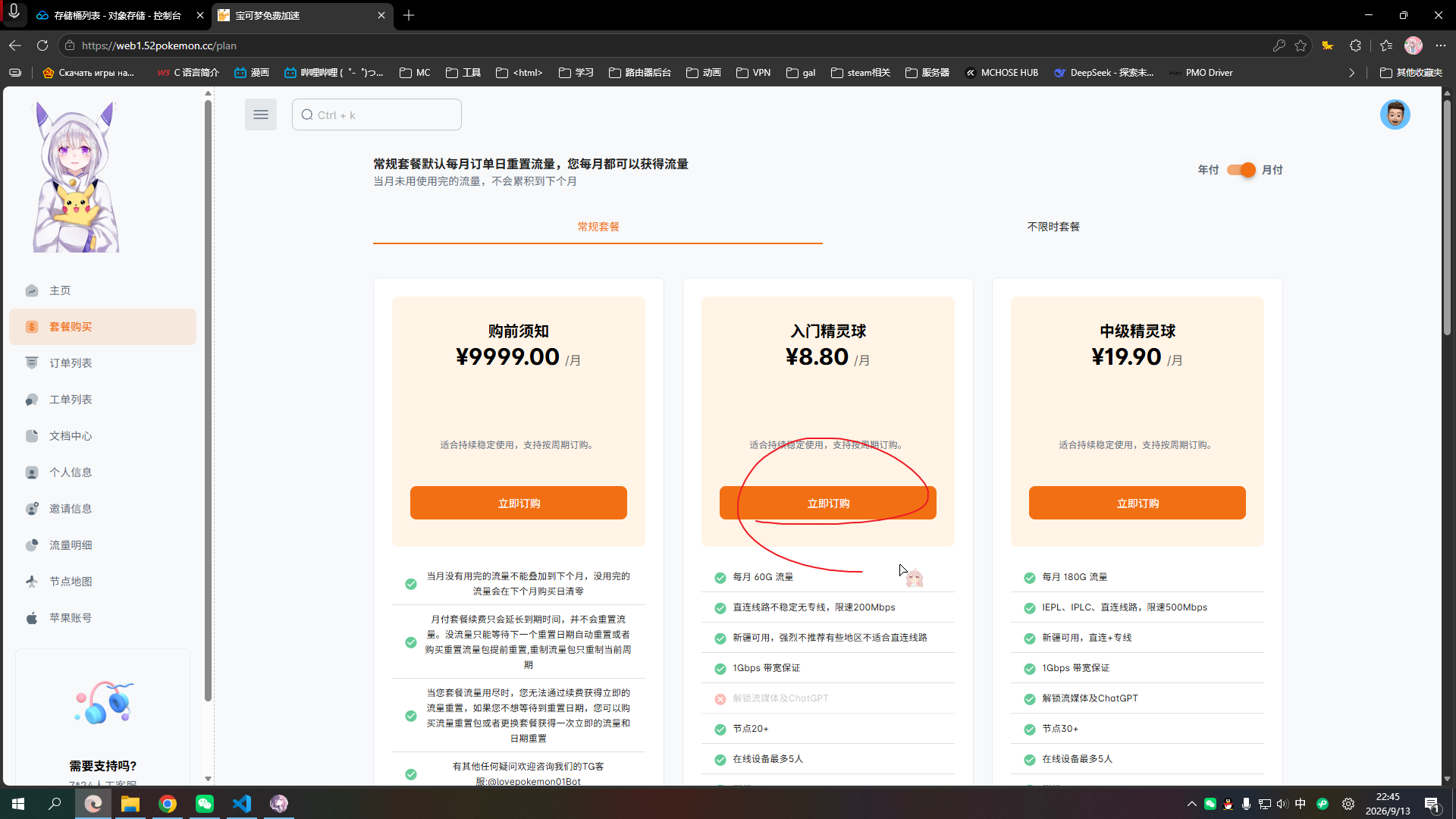Select the 年付 yearly billing label
Image resolution: width=1456 pixels, height=819 pixels.
pos(1208,170)
